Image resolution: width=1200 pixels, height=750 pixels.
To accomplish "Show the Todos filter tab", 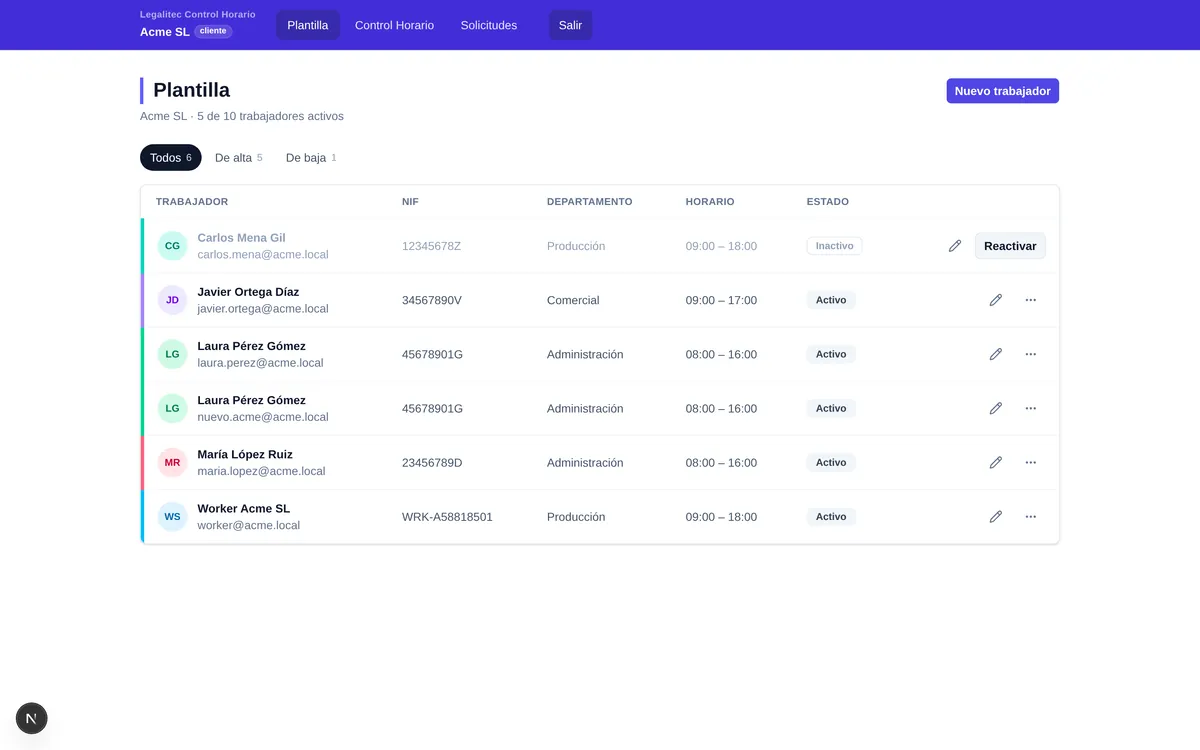I will 171,158.
